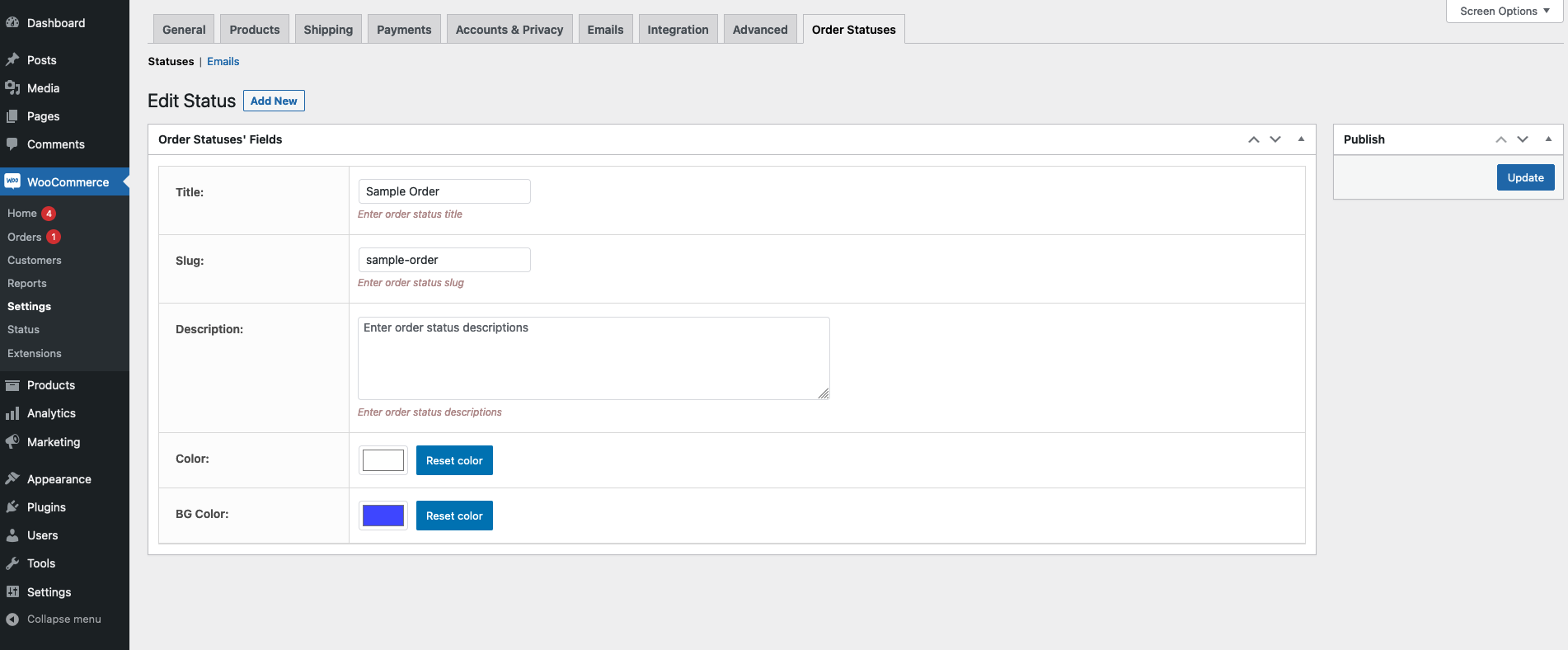Open the Products settings tab
1568x650 pixels.
255,29
